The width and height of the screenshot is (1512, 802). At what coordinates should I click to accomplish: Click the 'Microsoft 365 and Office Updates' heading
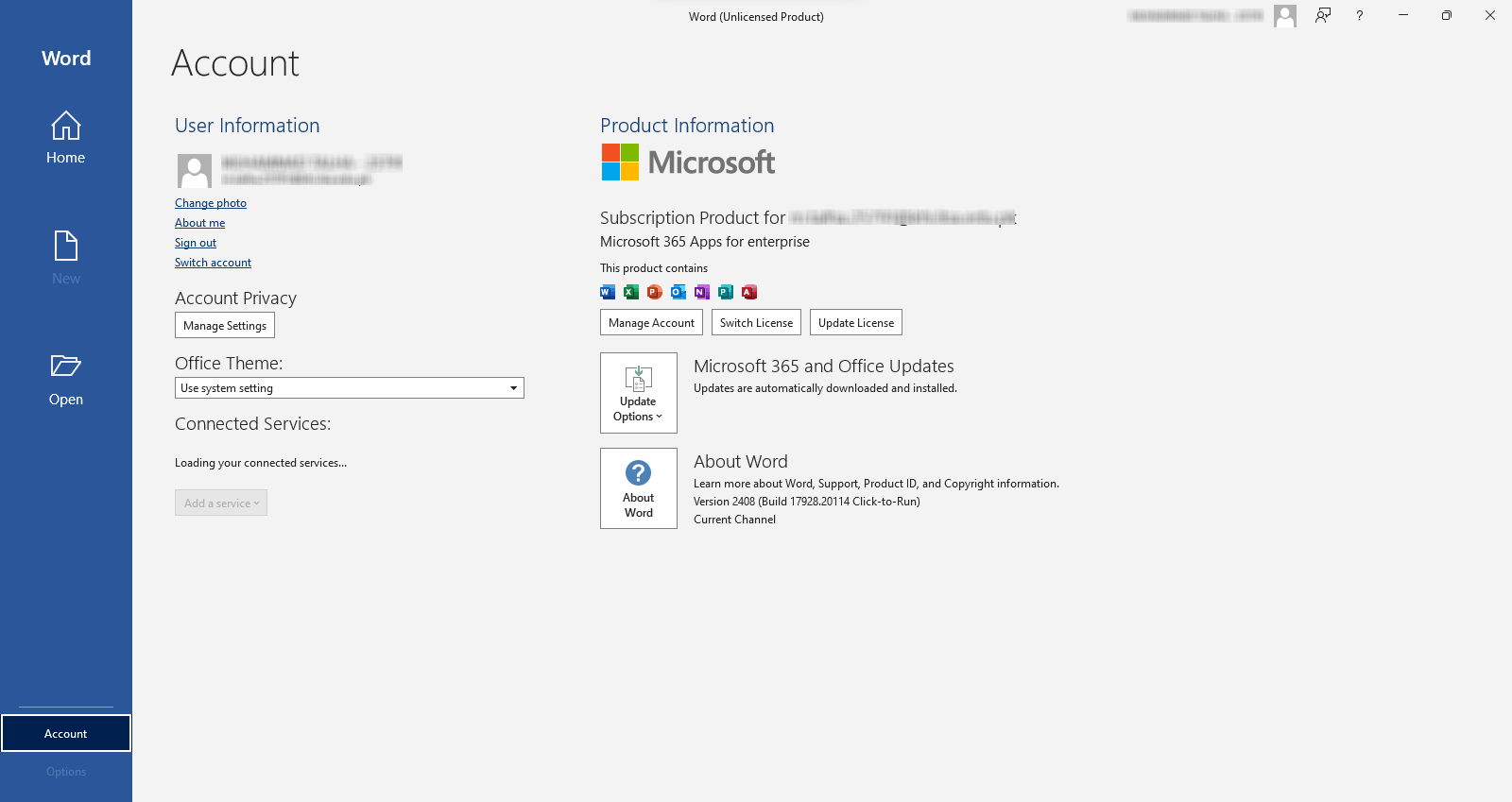[824, 366]
